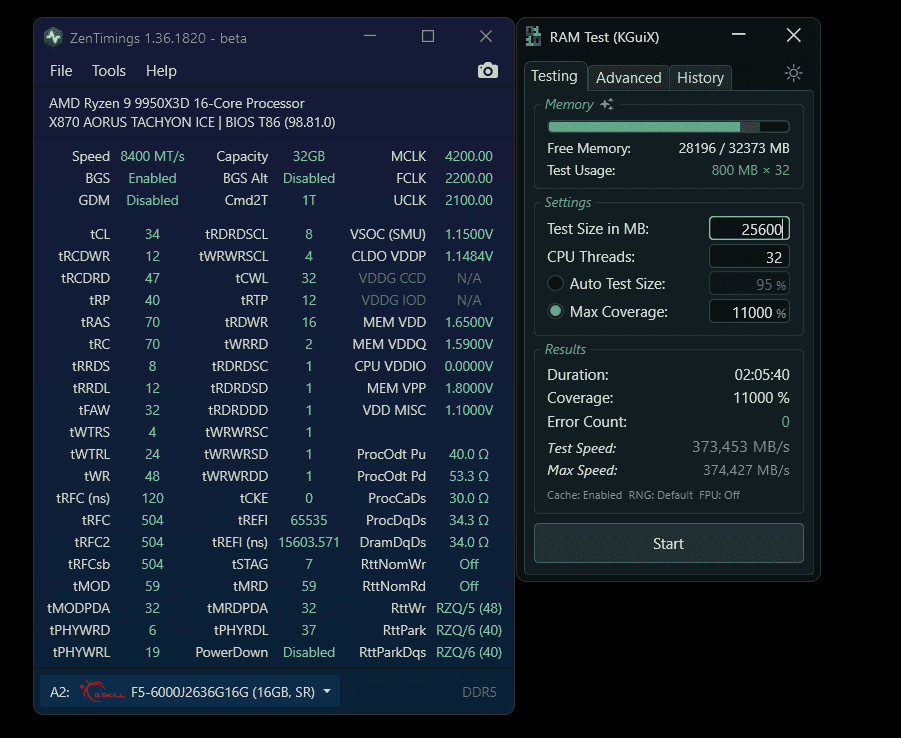This screenshot has width=901, height=738.
Task: Click the CPU Threads input field
Action: (749, 256)
